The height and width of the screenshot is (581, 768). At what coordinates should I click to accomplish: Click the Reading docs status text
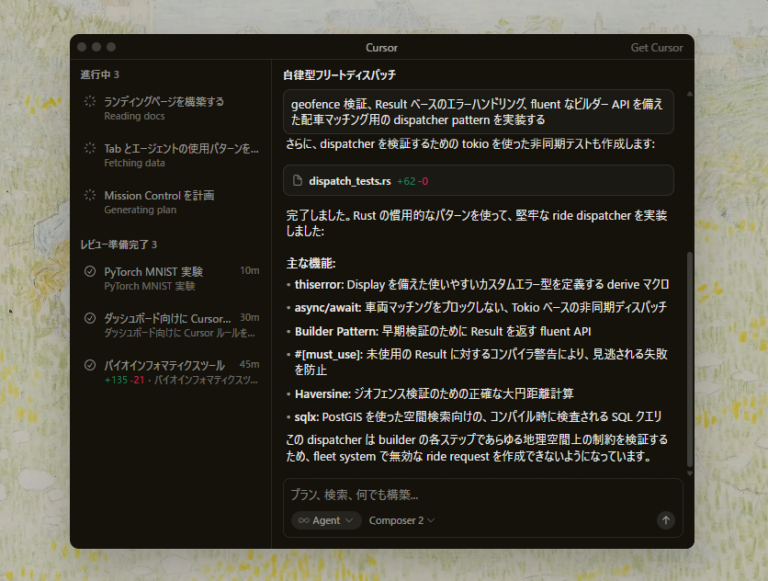134,116
